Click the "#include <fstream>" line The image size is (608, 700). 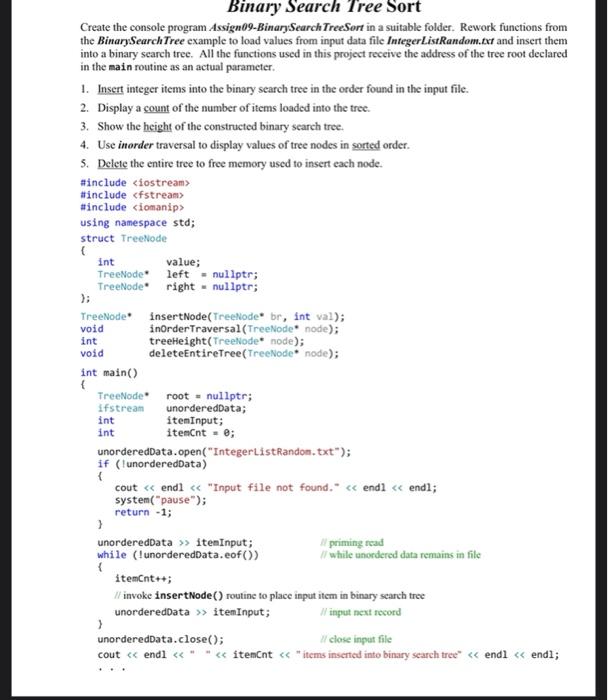coord(132,195)
